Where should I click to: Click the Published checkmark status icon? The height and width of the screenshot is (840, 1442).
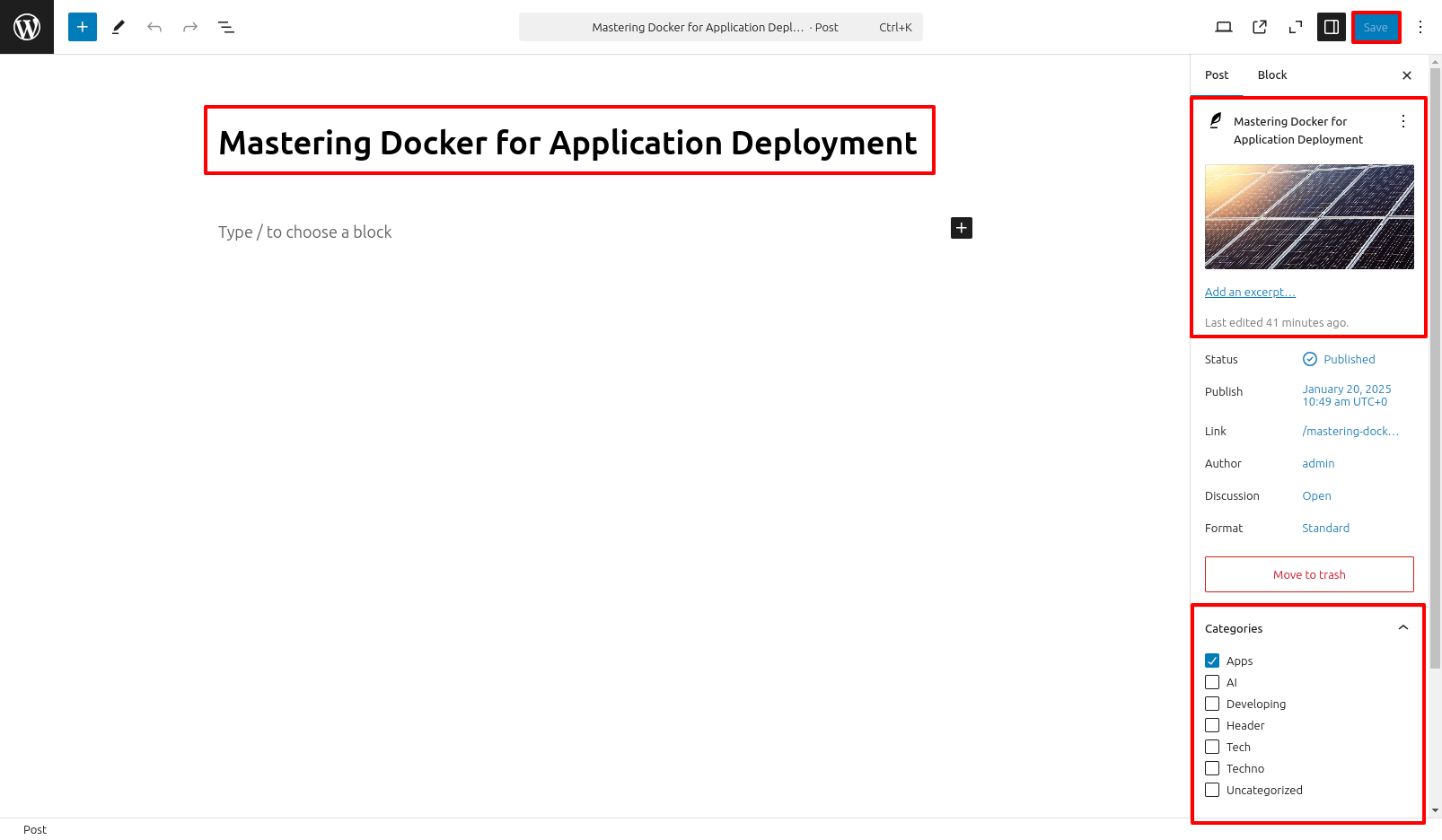(x=1310, y=359)
